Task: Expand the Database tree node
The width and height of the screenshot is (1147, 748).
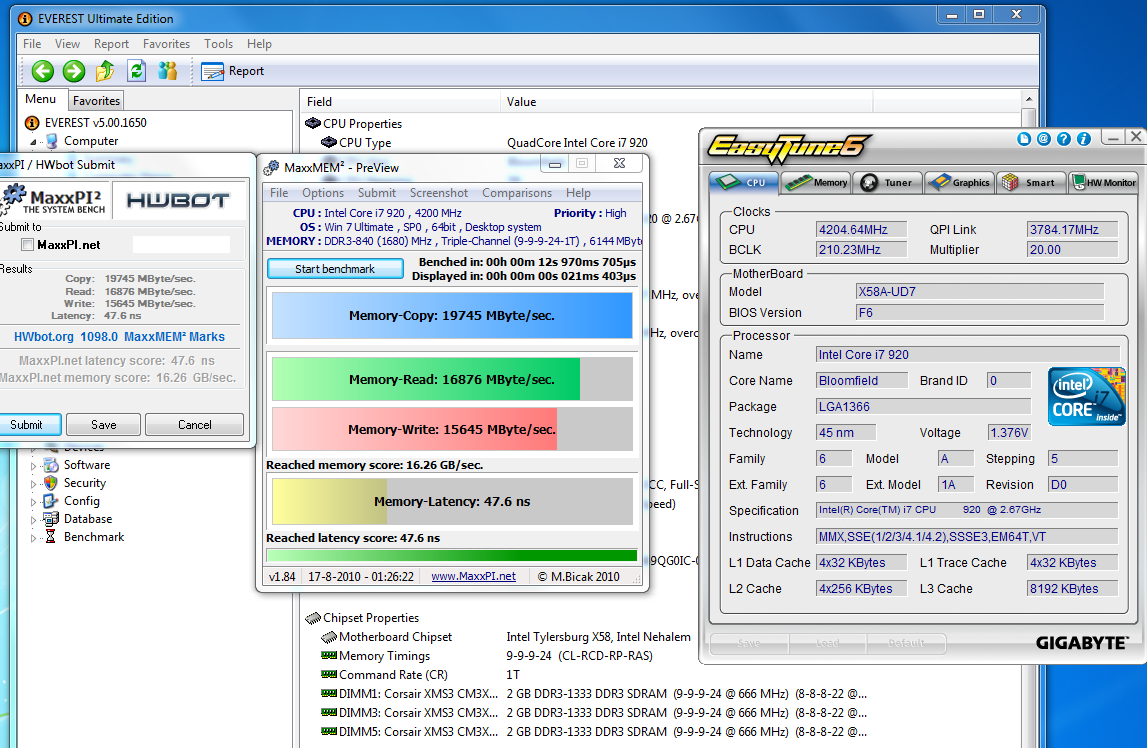Action: pos(33,520)
